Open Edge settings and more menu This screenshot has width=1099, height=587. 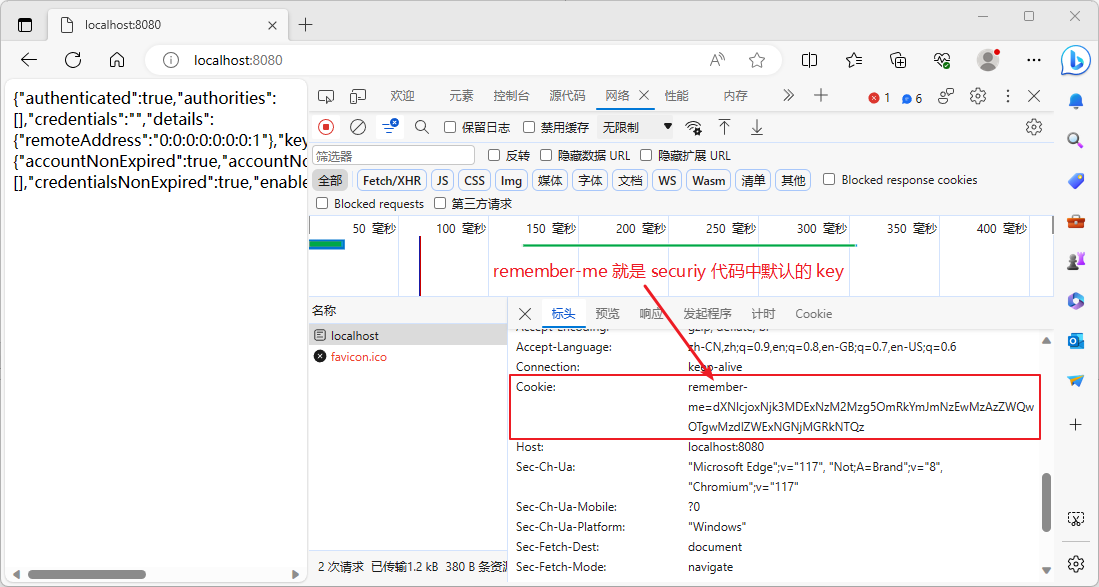coord(1033,60)
